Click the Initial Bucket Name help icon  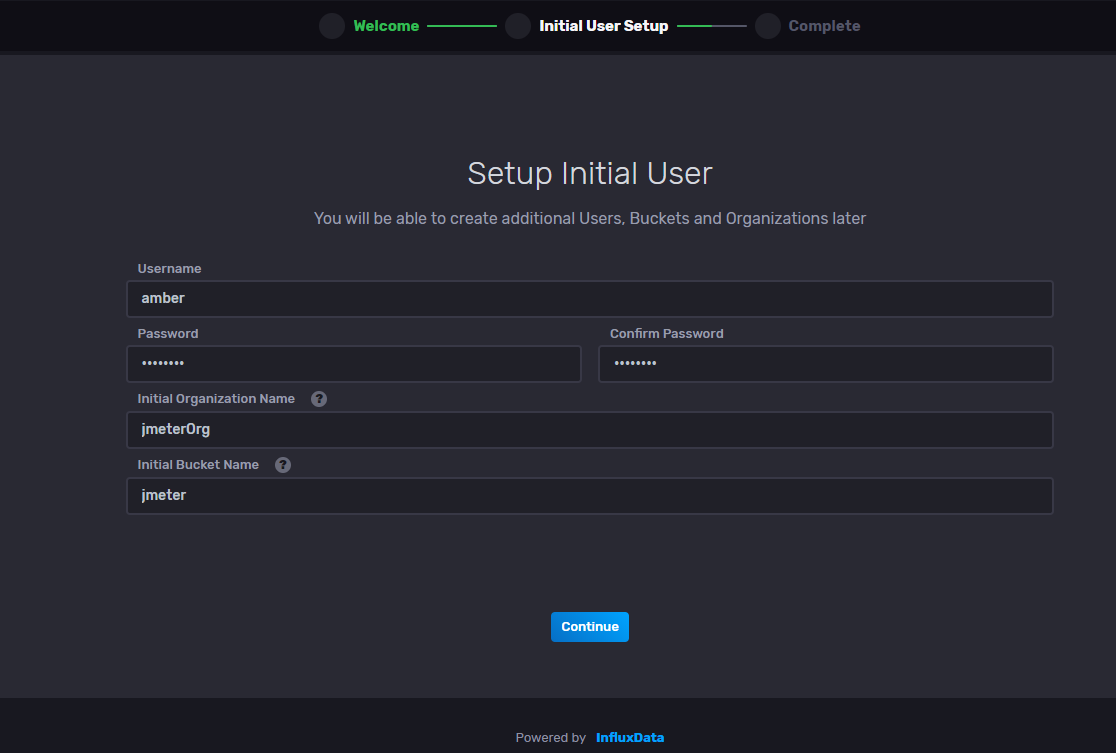pos(283,465)
